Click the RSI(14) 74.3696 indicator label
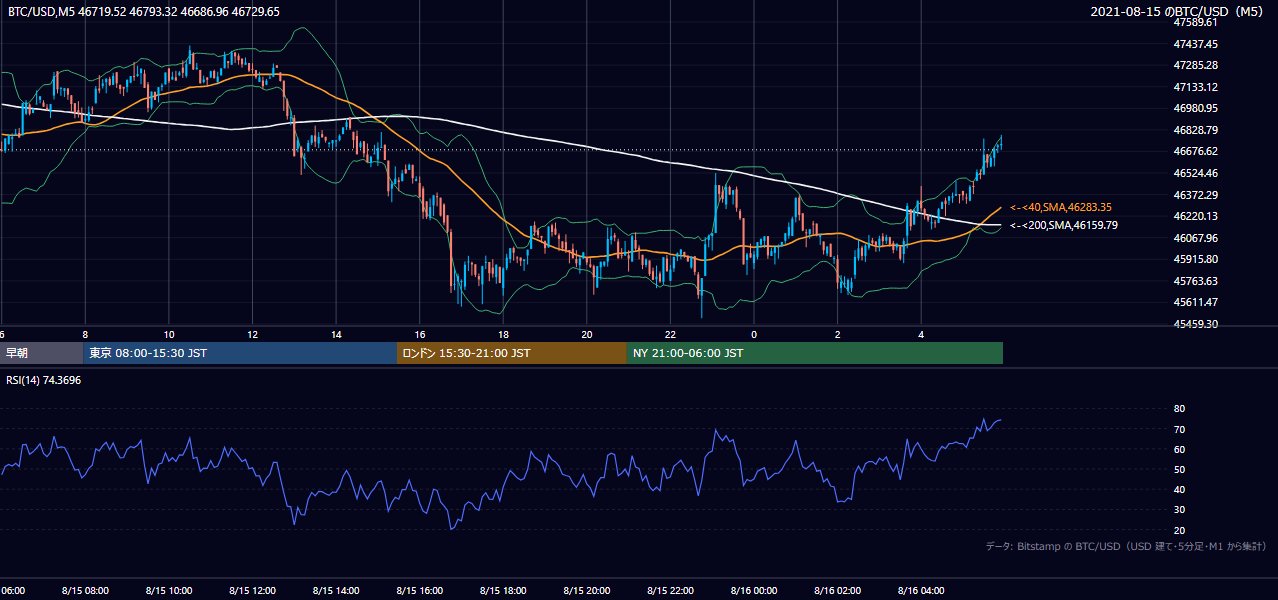This screenshot has width=1278, height=600. 44,380
